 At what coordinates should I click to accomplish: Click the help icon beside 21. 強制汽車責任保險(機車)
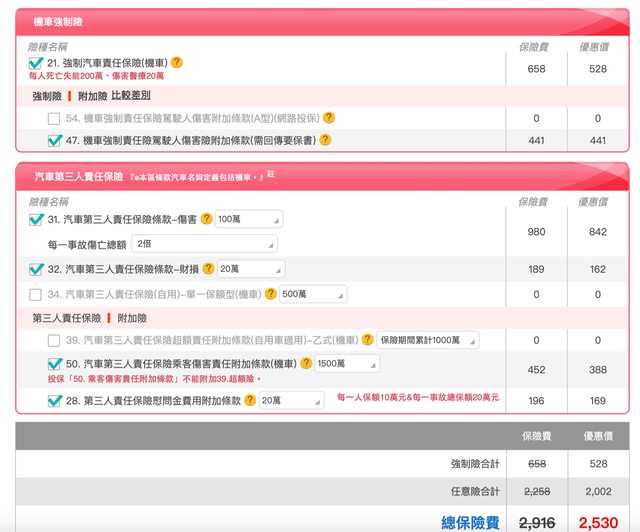tap(177, 62)
